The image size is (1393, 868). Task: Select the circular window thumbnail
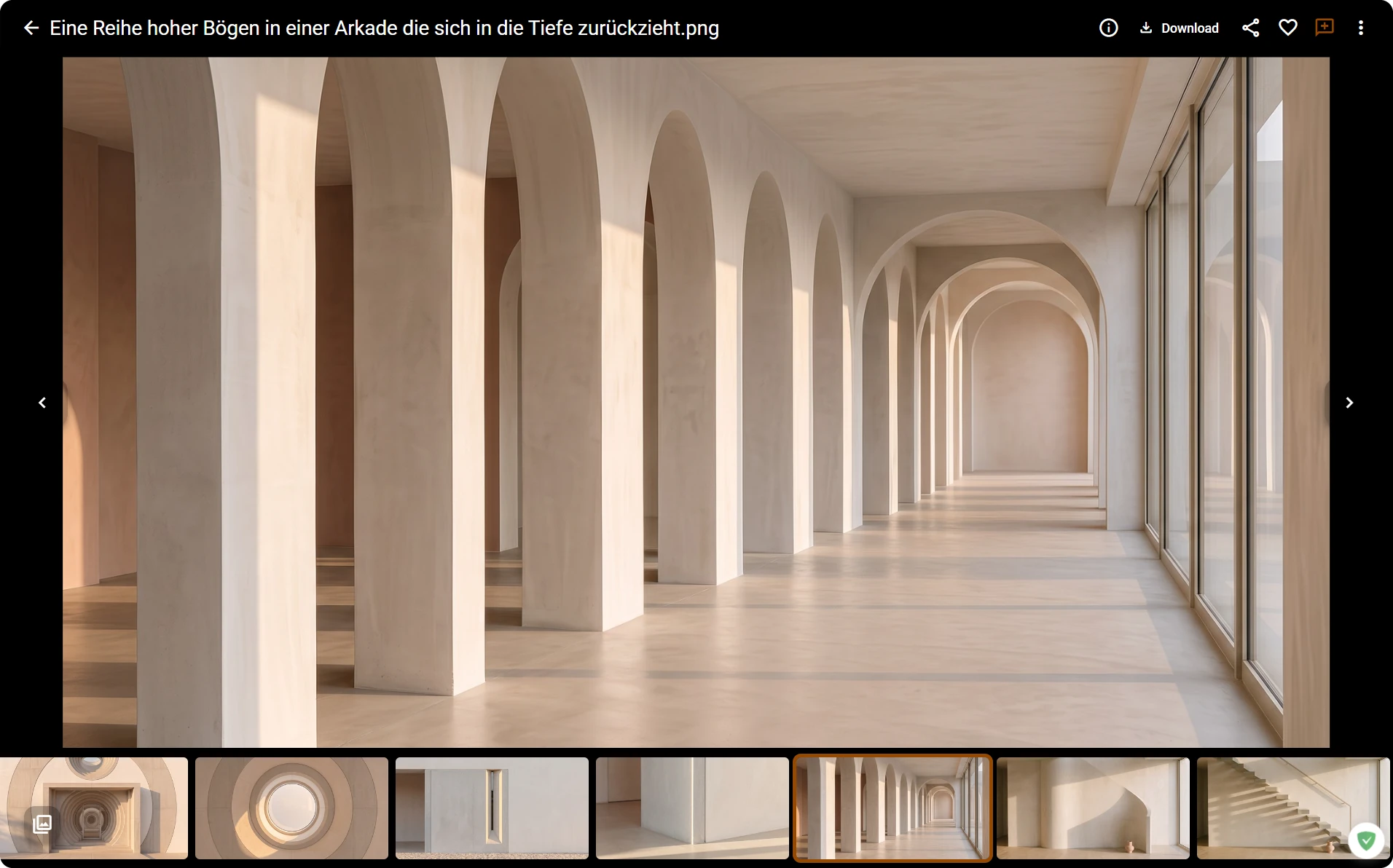tap(291, 808)
